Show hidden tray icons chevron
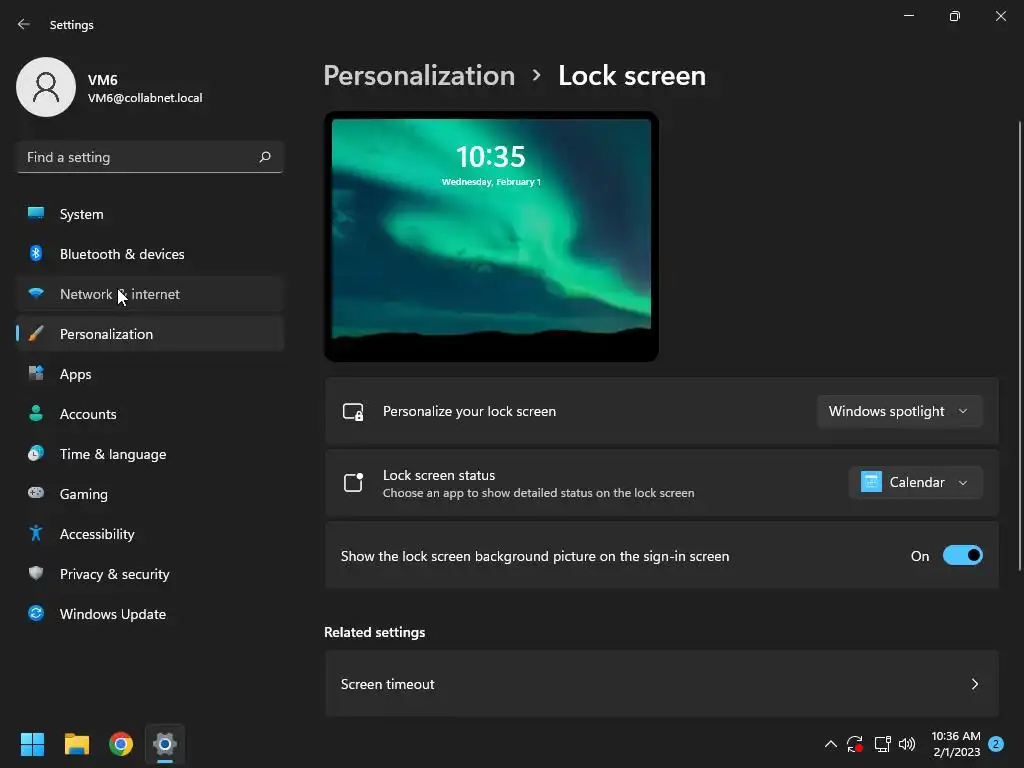 coord(831,744)
